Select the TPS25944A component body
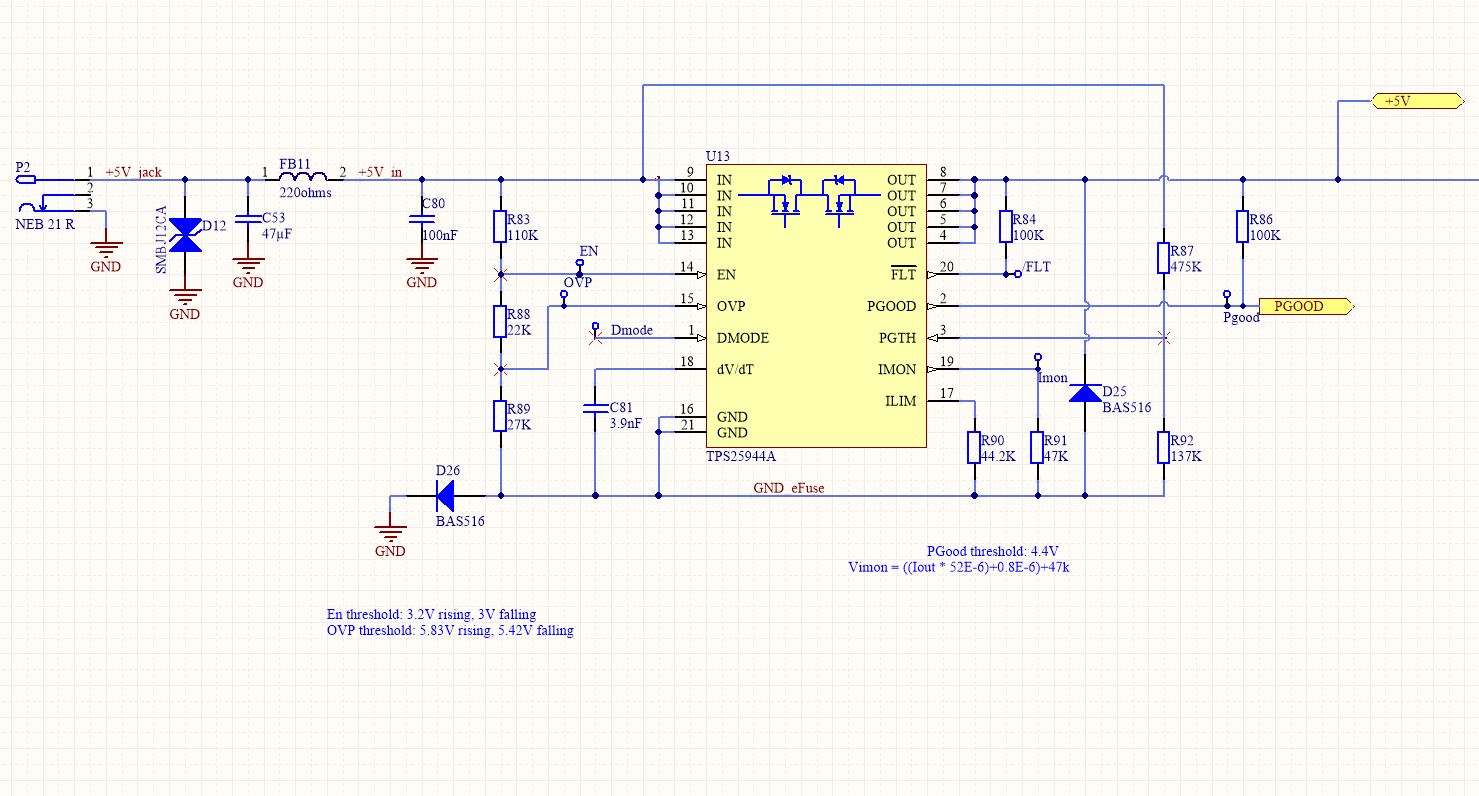The height and width of the screenshot is (796, 1479). (x=817, y=306)
